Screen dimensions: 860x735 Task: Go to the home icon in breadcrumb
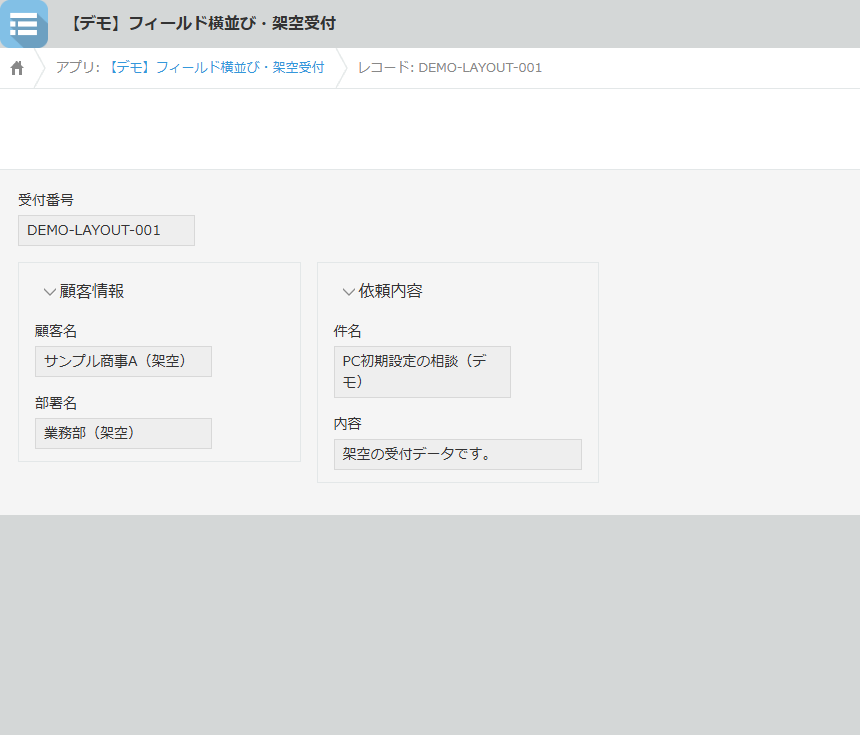(x=17, y=68)
